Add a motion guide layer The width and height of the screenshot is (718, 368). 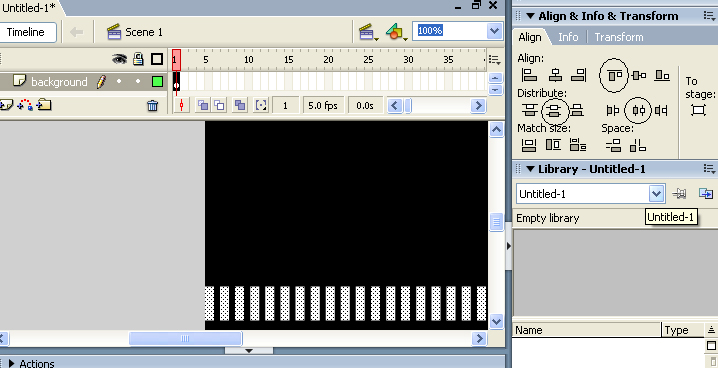point(25,106)
